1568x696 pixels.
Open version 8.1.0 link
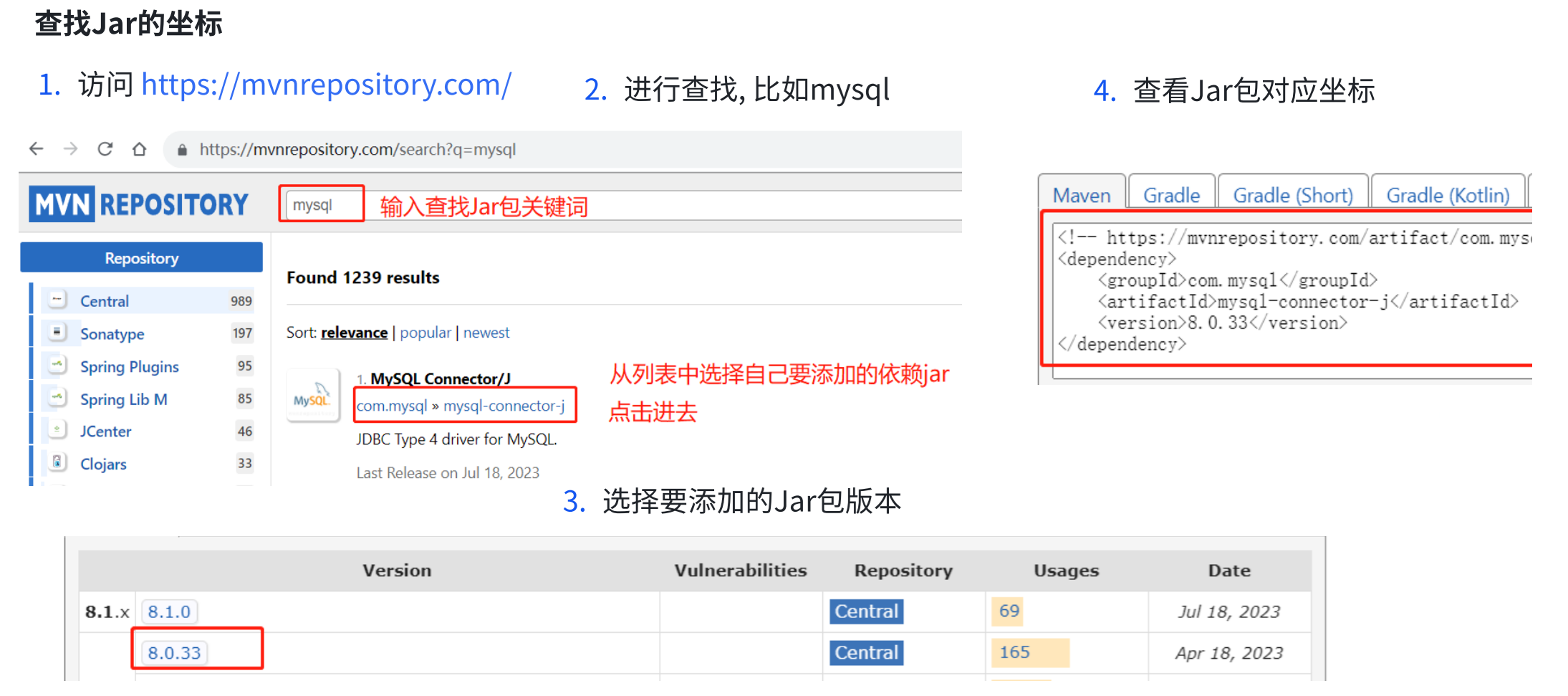[169, 611]
